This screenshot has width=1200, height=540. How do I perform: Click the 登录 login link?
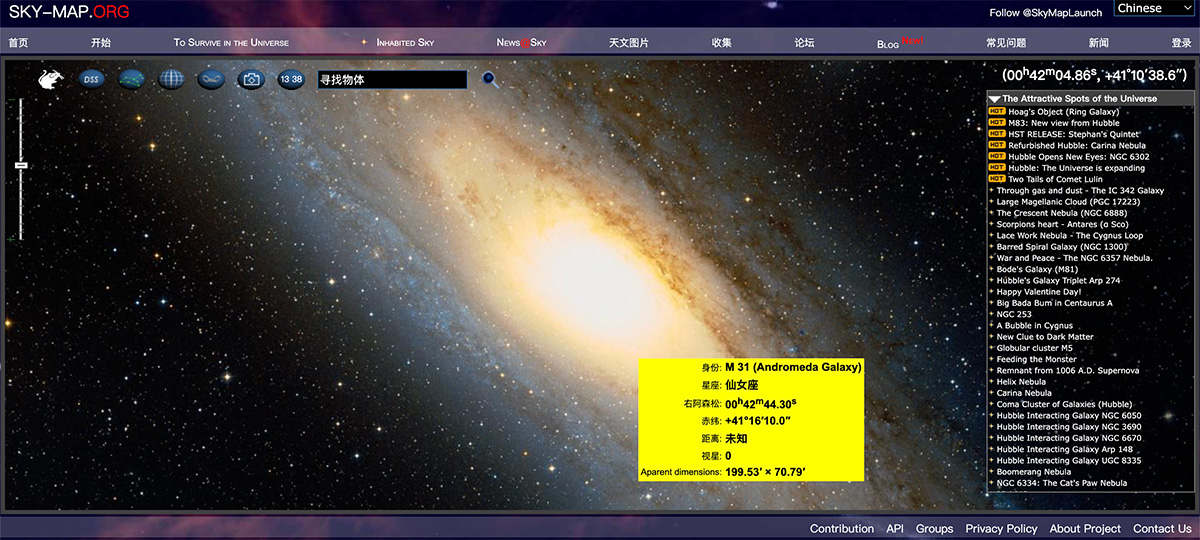point(1181,43)
